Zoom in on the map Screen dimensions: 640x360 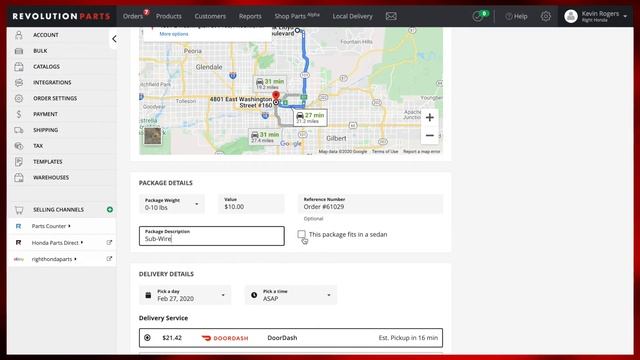point(429,118)
